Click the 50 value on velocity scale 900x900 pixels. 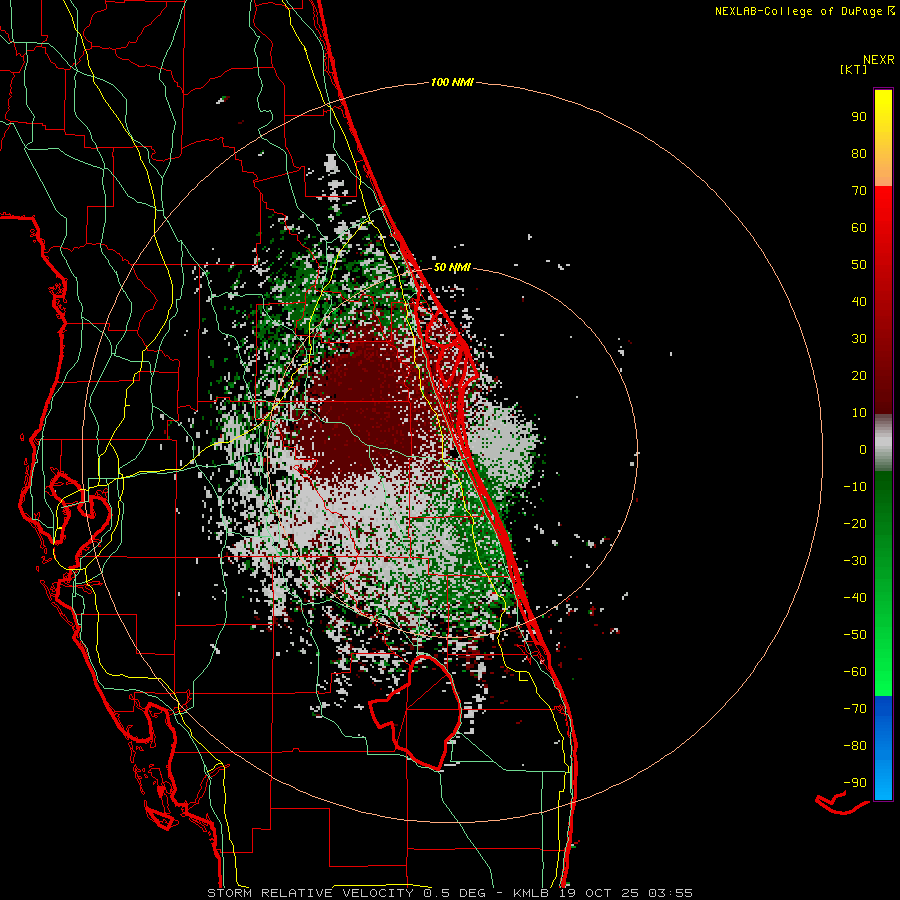[x=859, y=265]
